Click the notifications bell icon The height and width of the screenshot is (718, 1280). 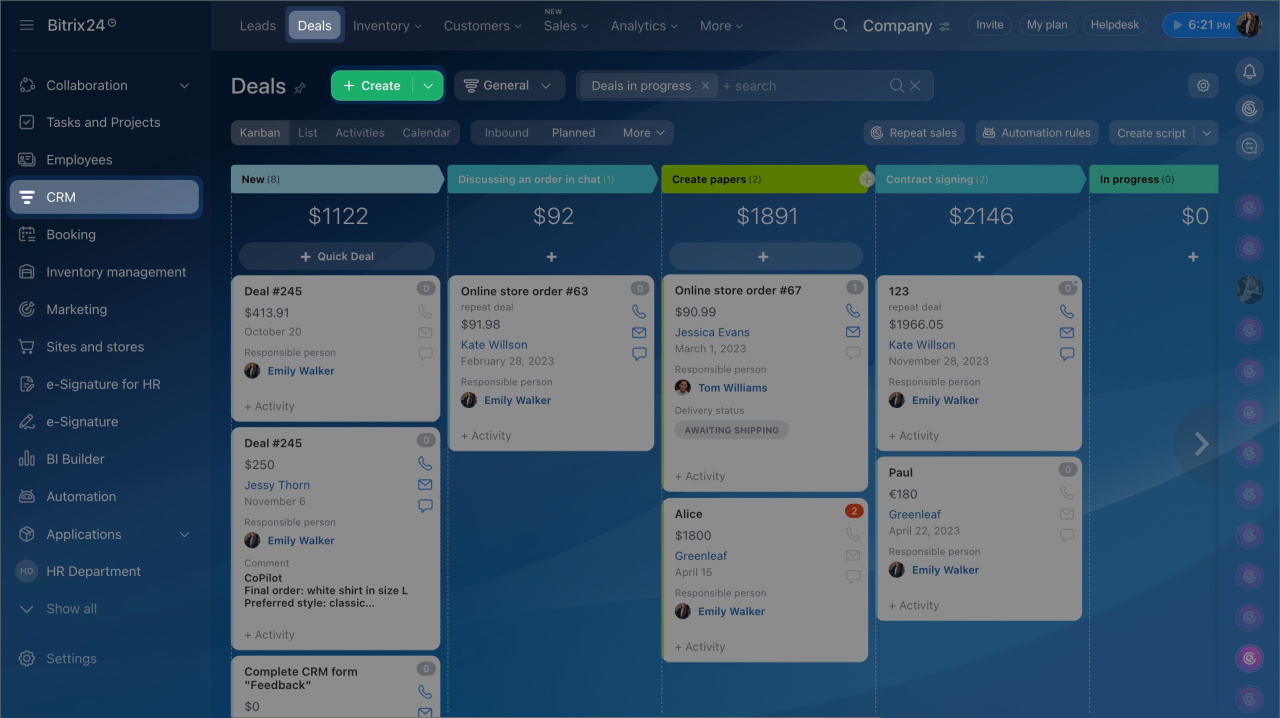pyautogui.click(x=1249, y=71)
